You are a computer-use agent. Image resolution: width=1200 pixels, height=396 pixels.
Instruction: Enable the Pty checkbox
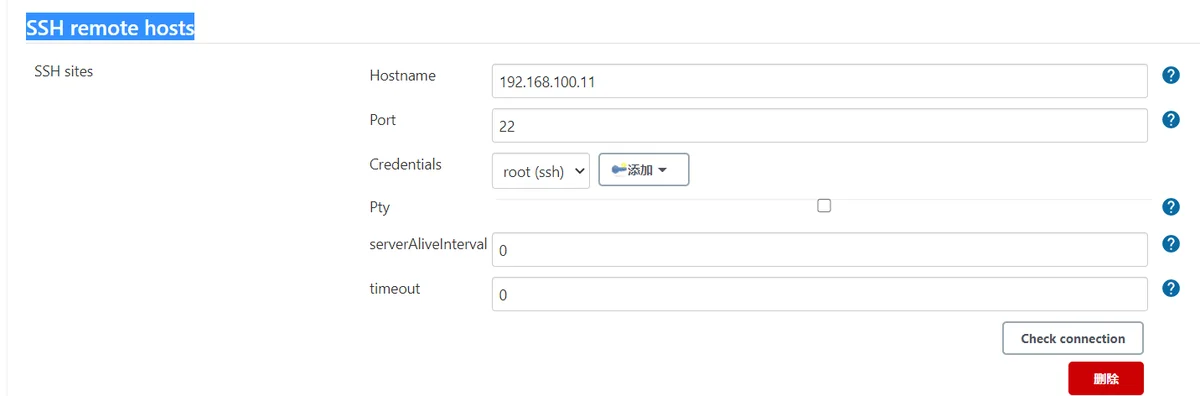pyautogui.click(x=824, y=206)
